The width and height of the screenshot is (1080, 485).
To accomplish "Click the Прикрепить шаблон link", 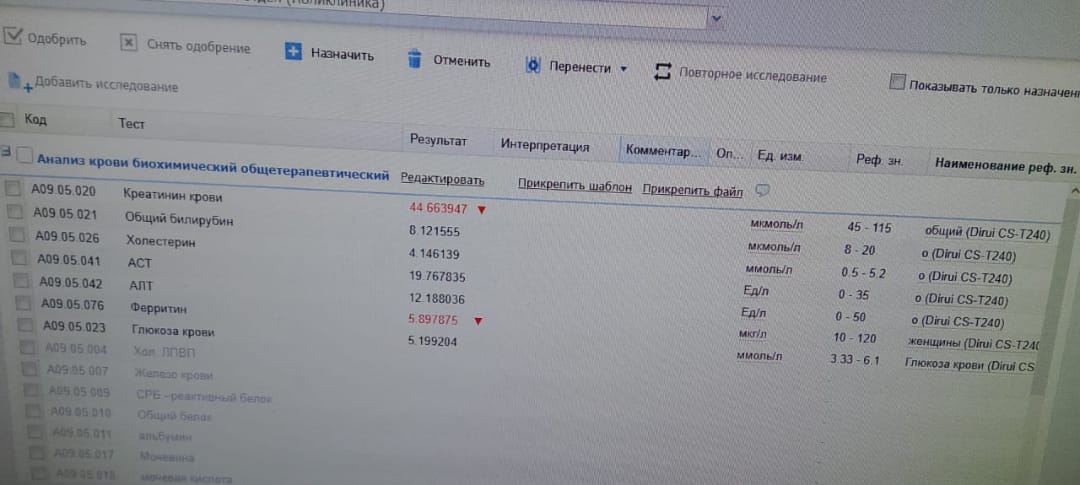I will 574,186.
